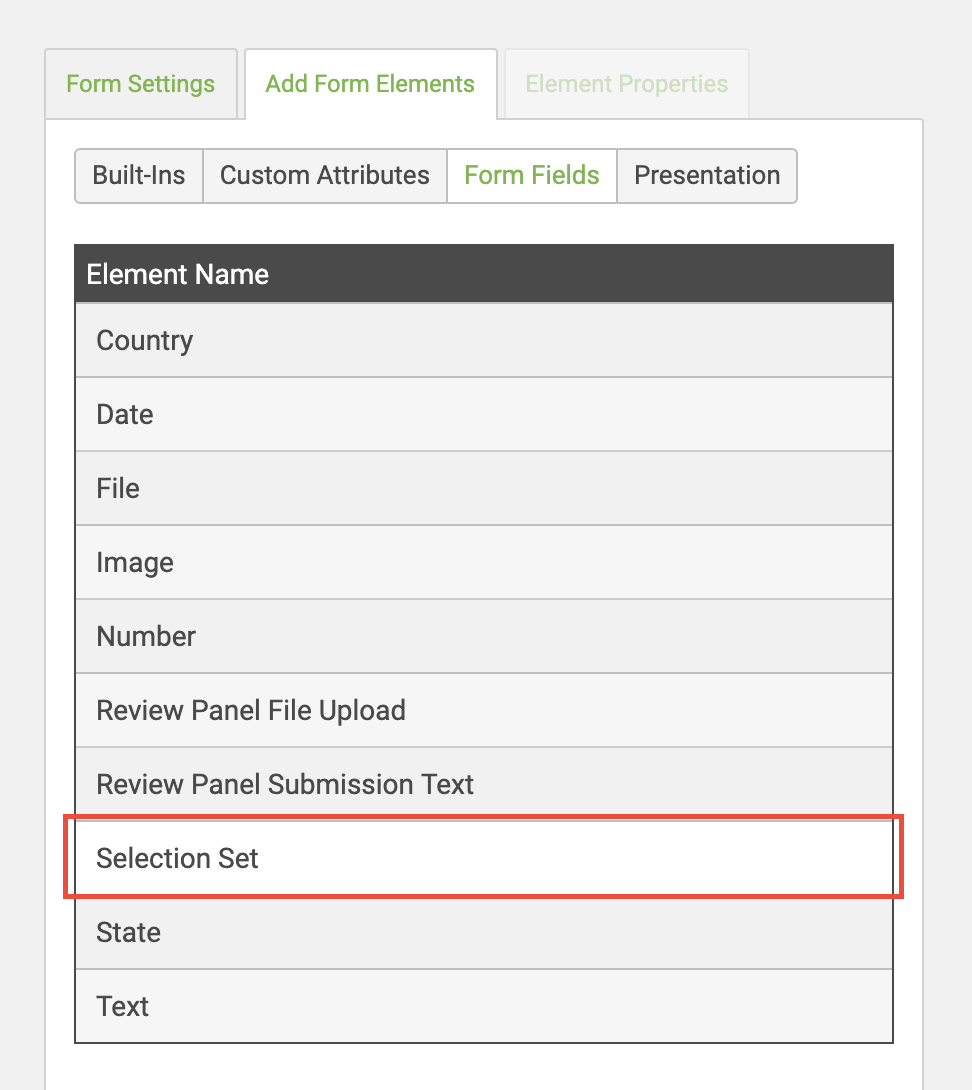972x1090 pixels.
Task: Add Review Panel File Upload element
Action: click(251, 711)
